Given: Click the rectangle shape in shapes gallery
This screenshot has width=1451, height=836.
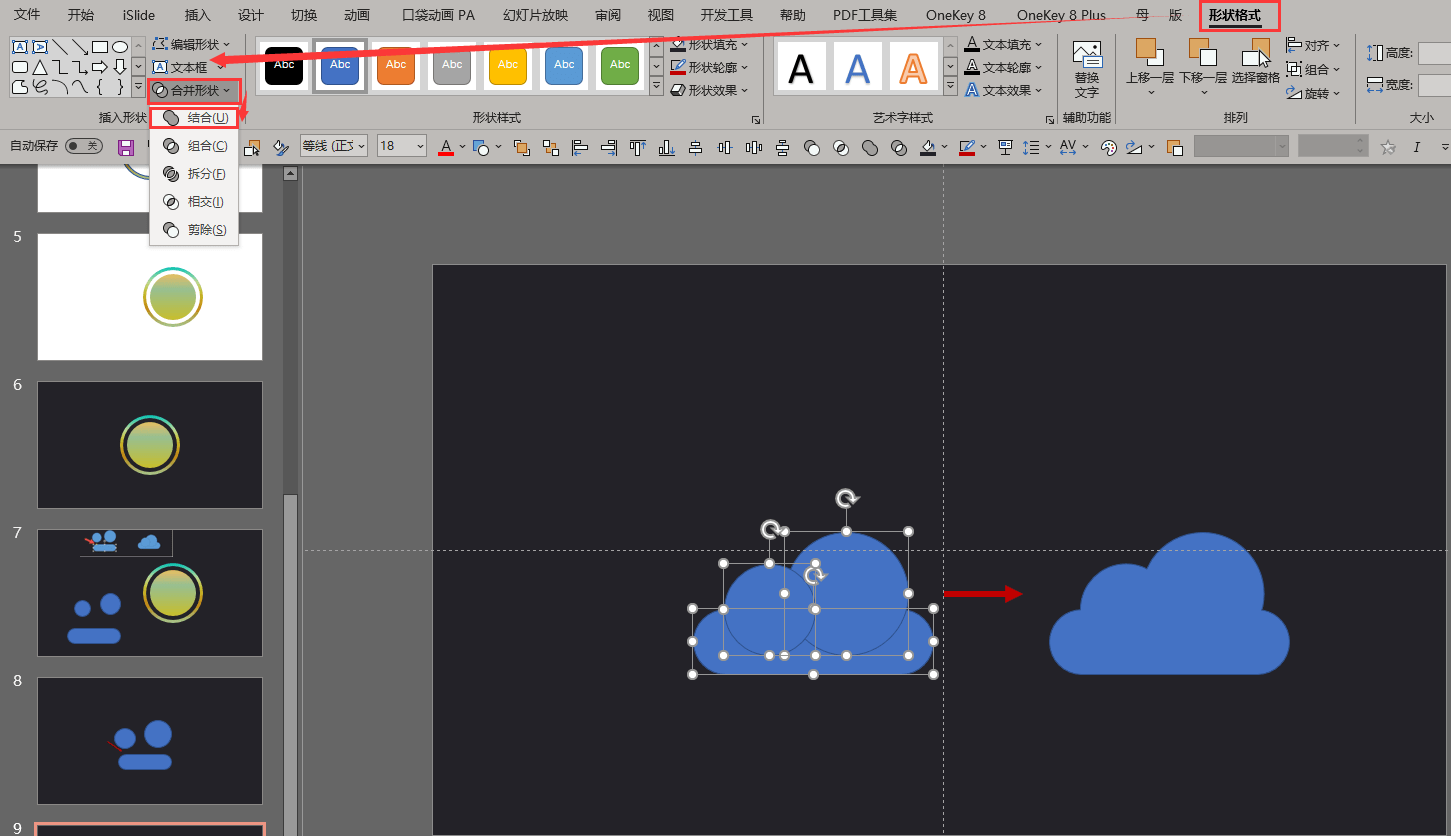Looking at the screenshot, I should [100, 47].
